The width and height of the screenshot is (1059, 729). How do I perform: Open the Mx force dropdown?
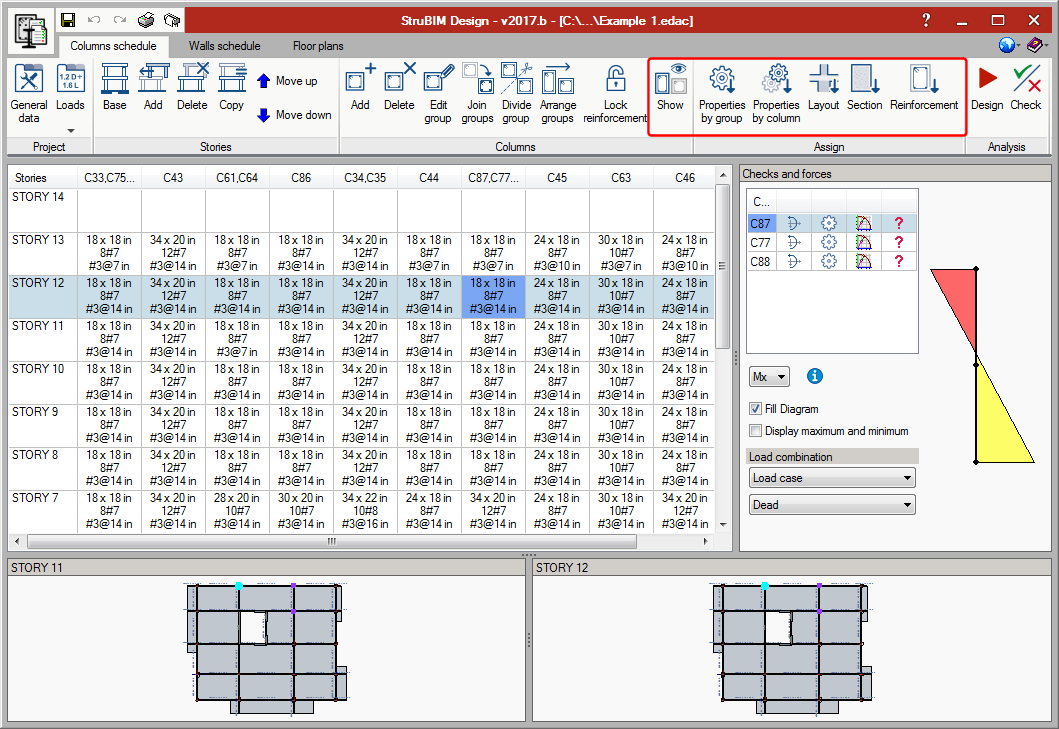(769, 377)
